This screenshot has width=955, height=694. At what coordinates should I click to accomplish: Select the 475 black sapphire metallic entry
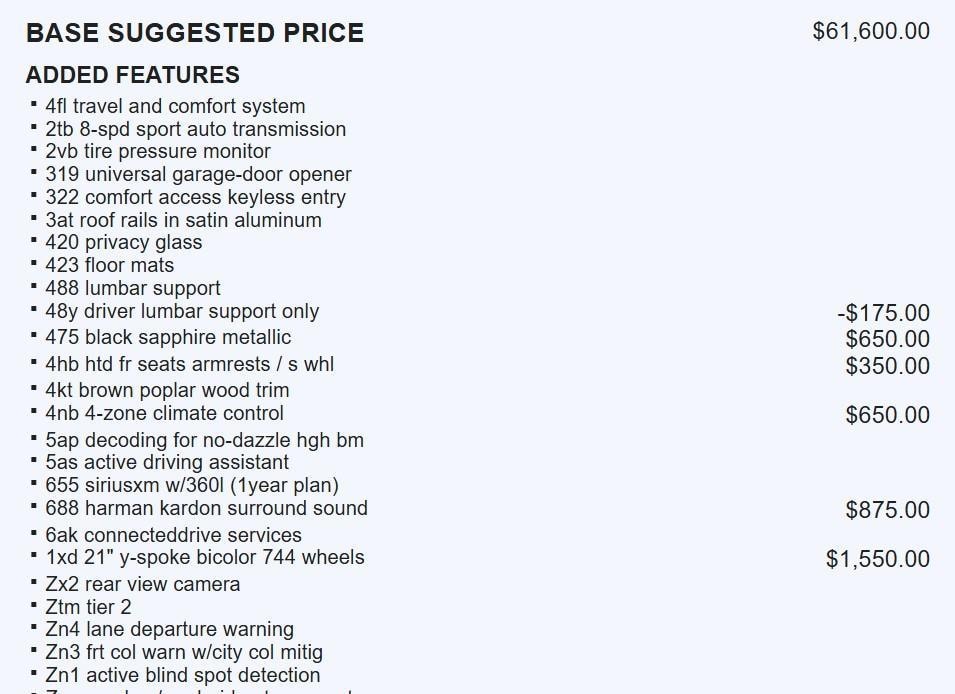pos(168,337)
